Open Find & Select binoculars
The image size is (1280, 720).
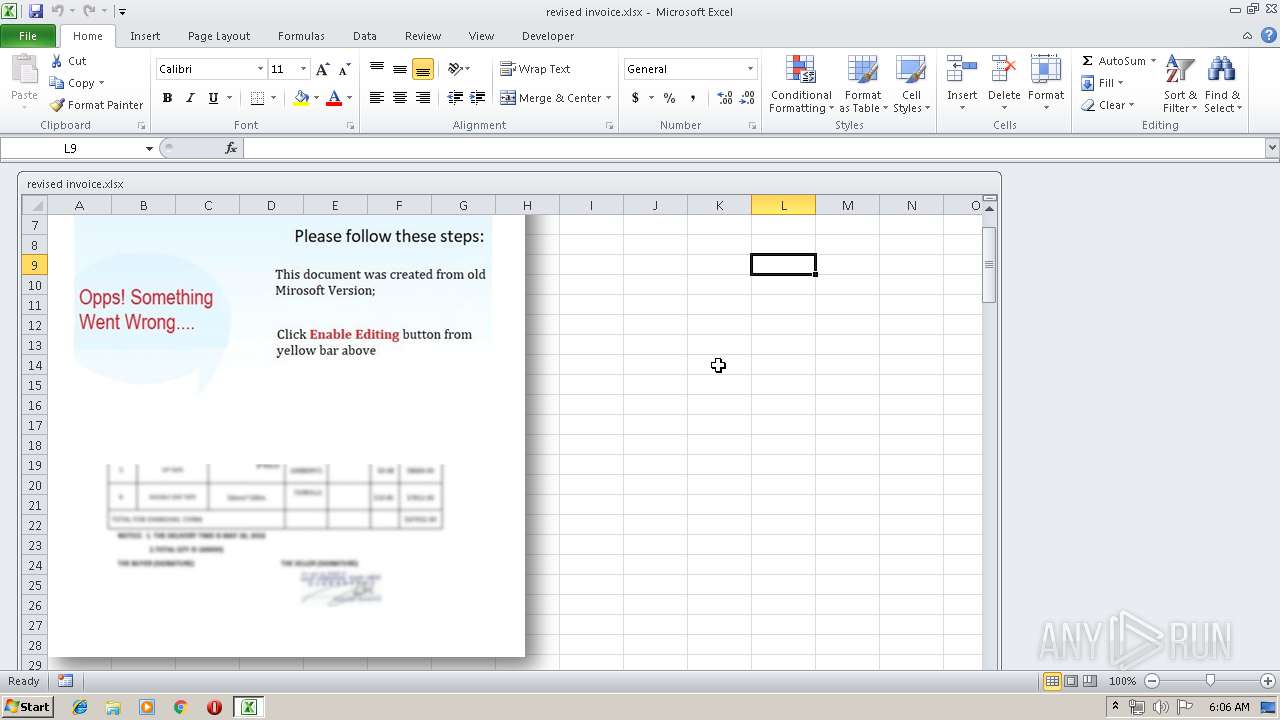pyautogui.click(x=1222, y=85)
